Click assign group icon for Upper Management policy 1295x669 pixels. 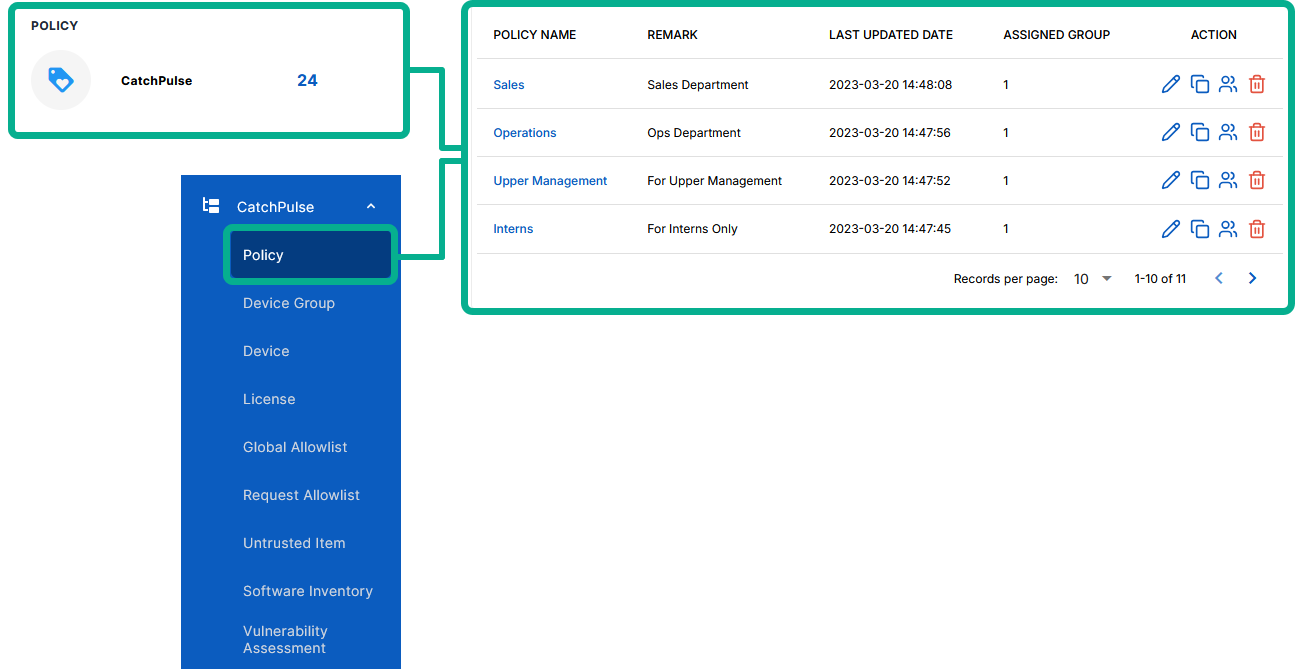(1228, 181)
